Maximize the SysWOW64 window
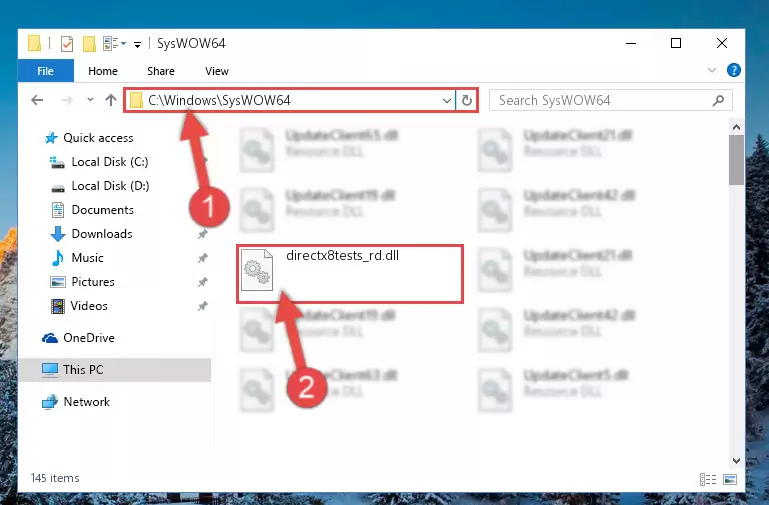769x505 pixels. [x=676, y=43]
